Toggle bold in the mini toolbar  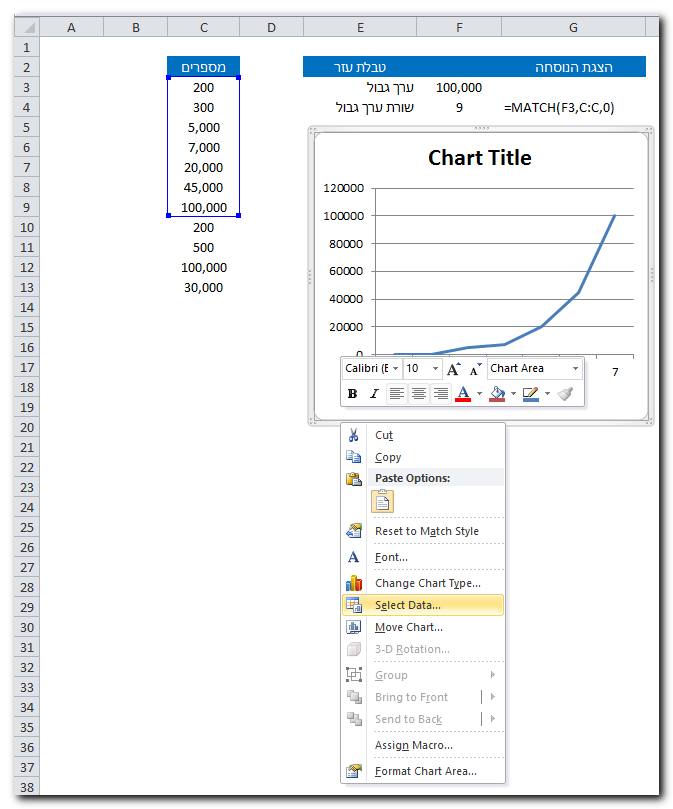click(352, 394)
